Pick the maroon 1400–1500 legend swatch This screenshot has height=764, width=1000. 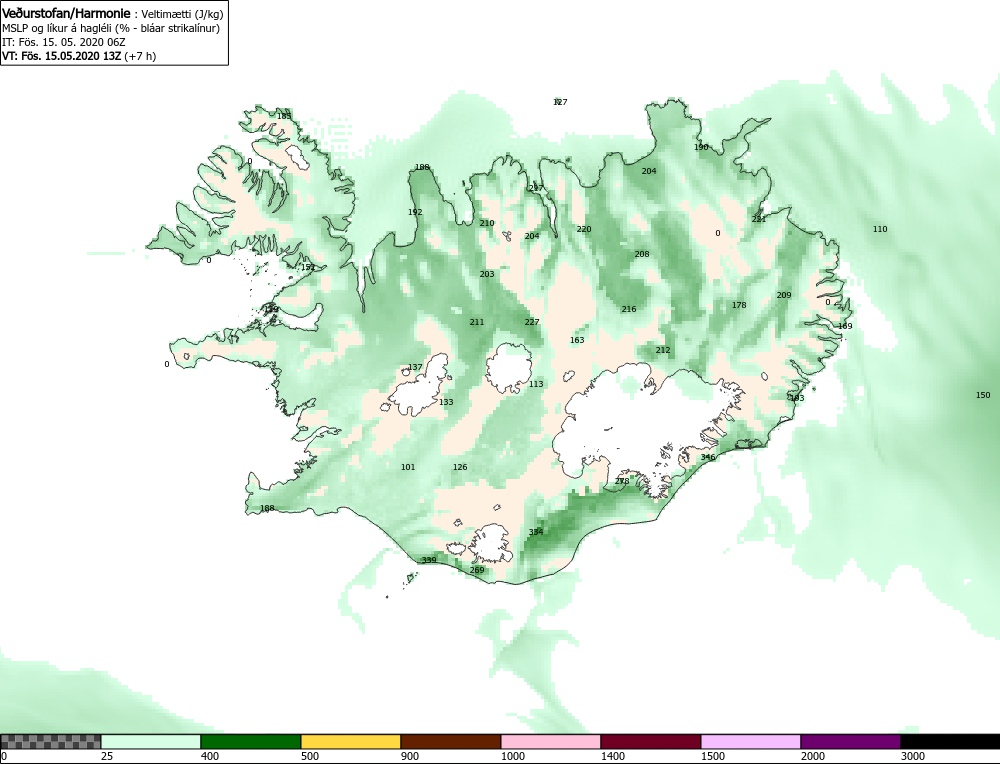[651, 741]
